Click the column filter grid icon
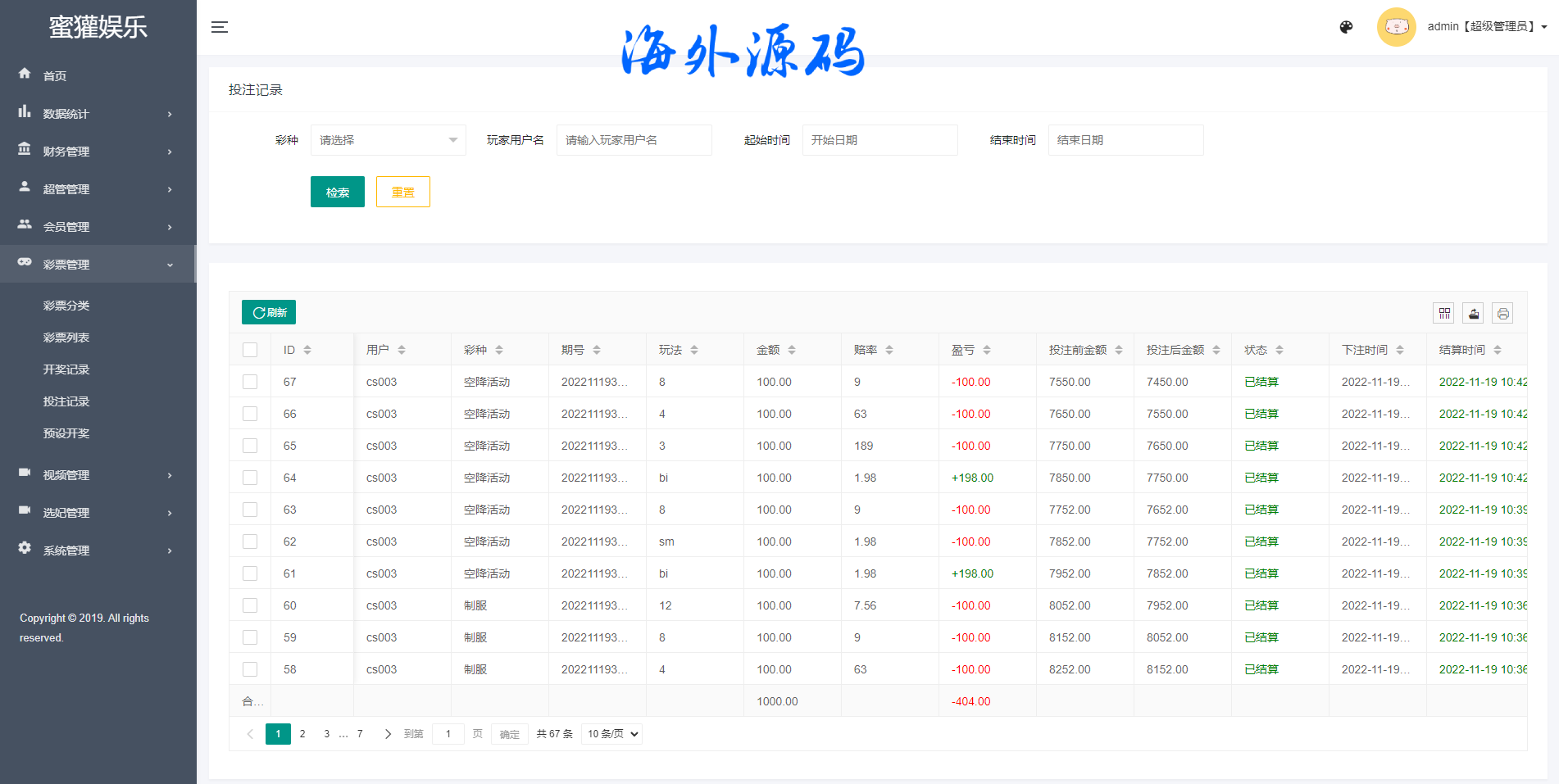This screenshot has width=1559, height=784. coord(1443,313)
